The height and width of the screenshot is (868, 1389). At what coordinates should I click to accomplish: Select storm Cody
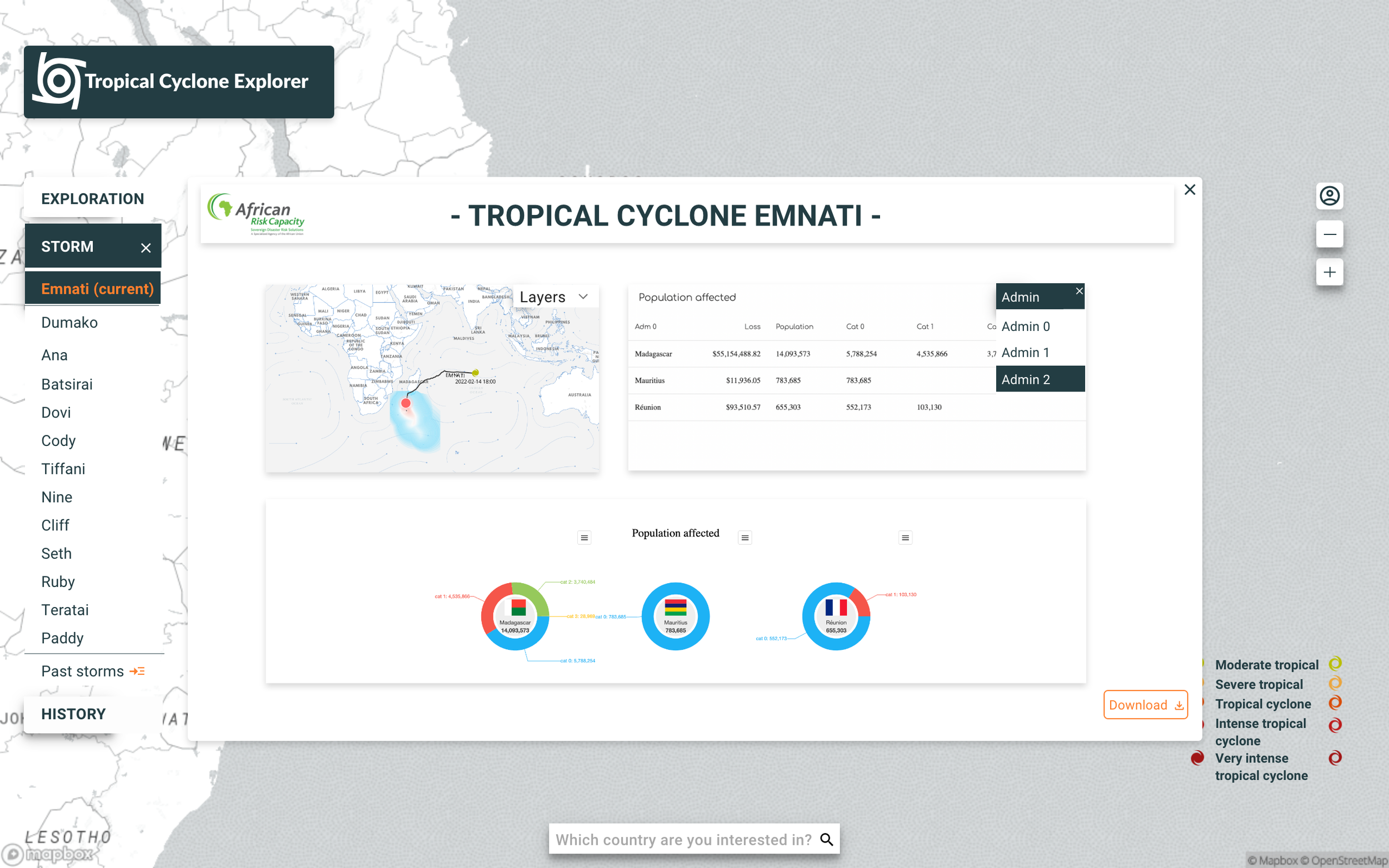point(58,440)
